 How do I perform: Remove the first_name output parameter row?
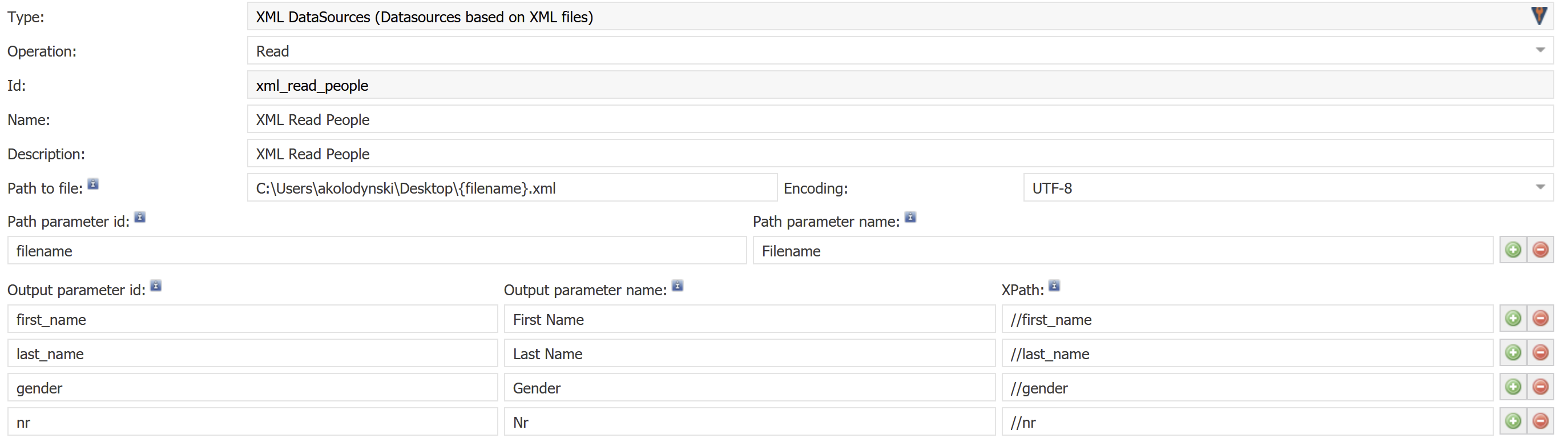coord(1540,319)
